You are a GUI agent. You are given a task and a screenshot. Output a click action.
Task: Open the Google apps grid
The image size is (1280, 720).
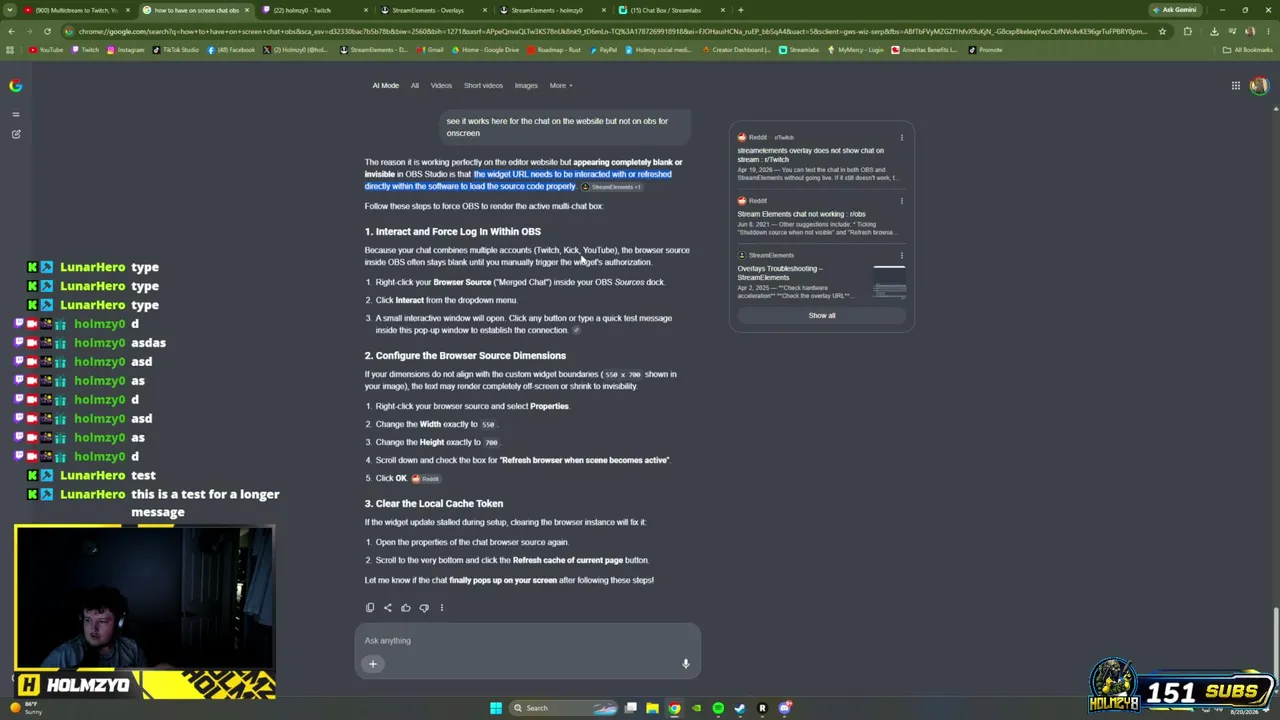(x=1236, y=85)
